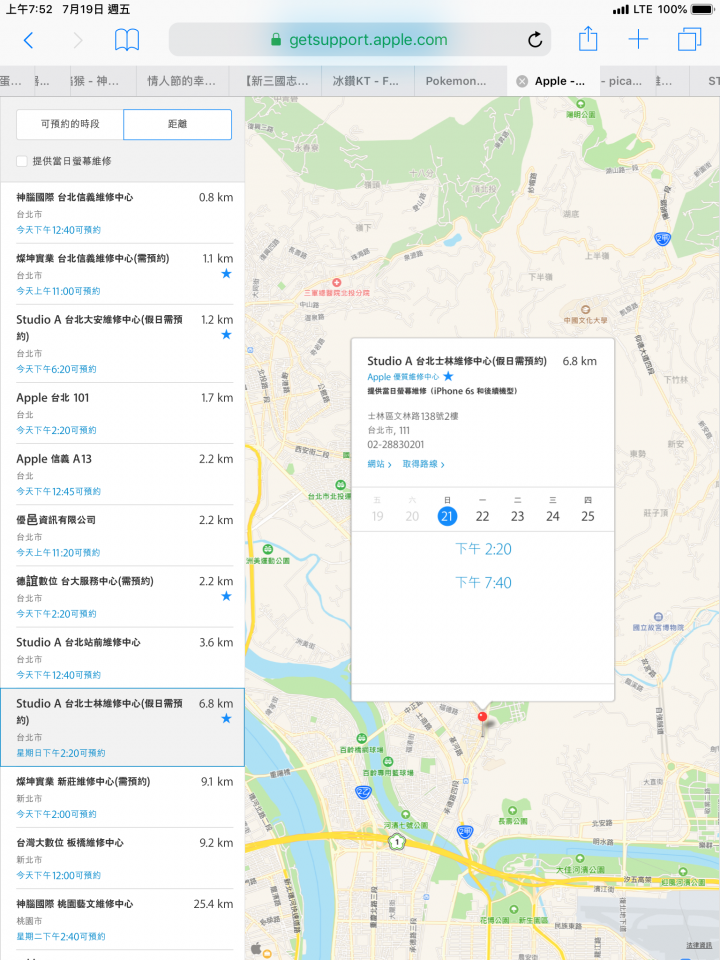Select date 22 in the calendar strip
This screenshot has height=960, width=720.
pyautogui.click(x=482, y=516)
